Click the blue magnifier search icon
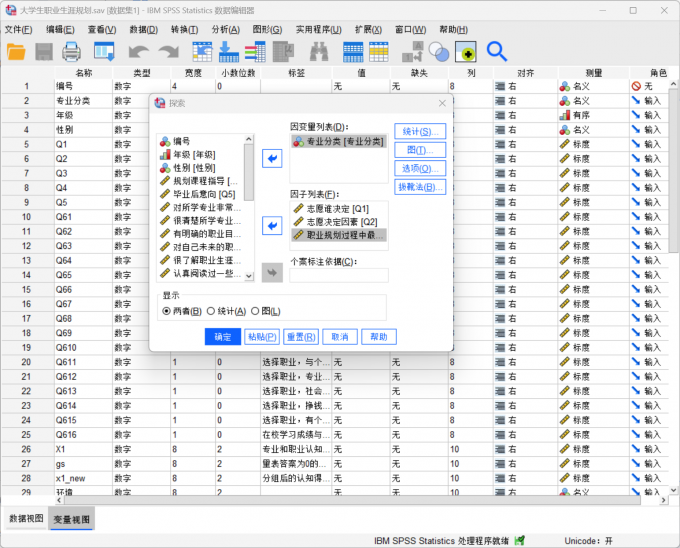 tap(497, 52)
